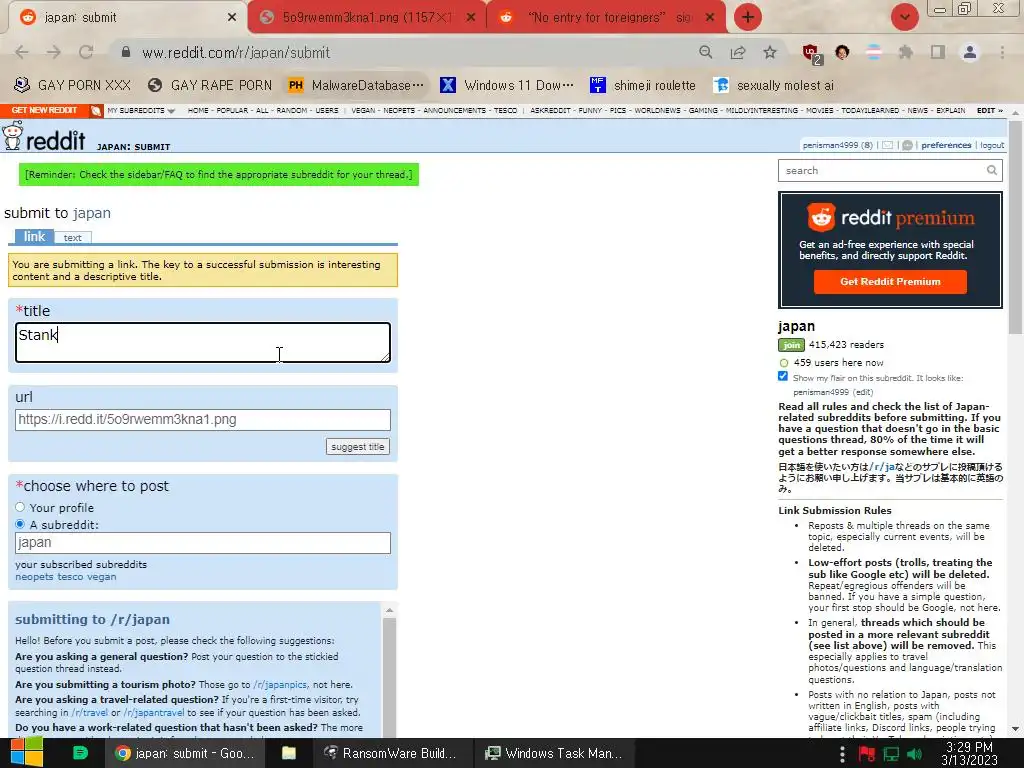Expand the EDIT » subreddit bar link
This screenshot has width=1024, height=768.
pyautogui.click(x=989, y=110)
